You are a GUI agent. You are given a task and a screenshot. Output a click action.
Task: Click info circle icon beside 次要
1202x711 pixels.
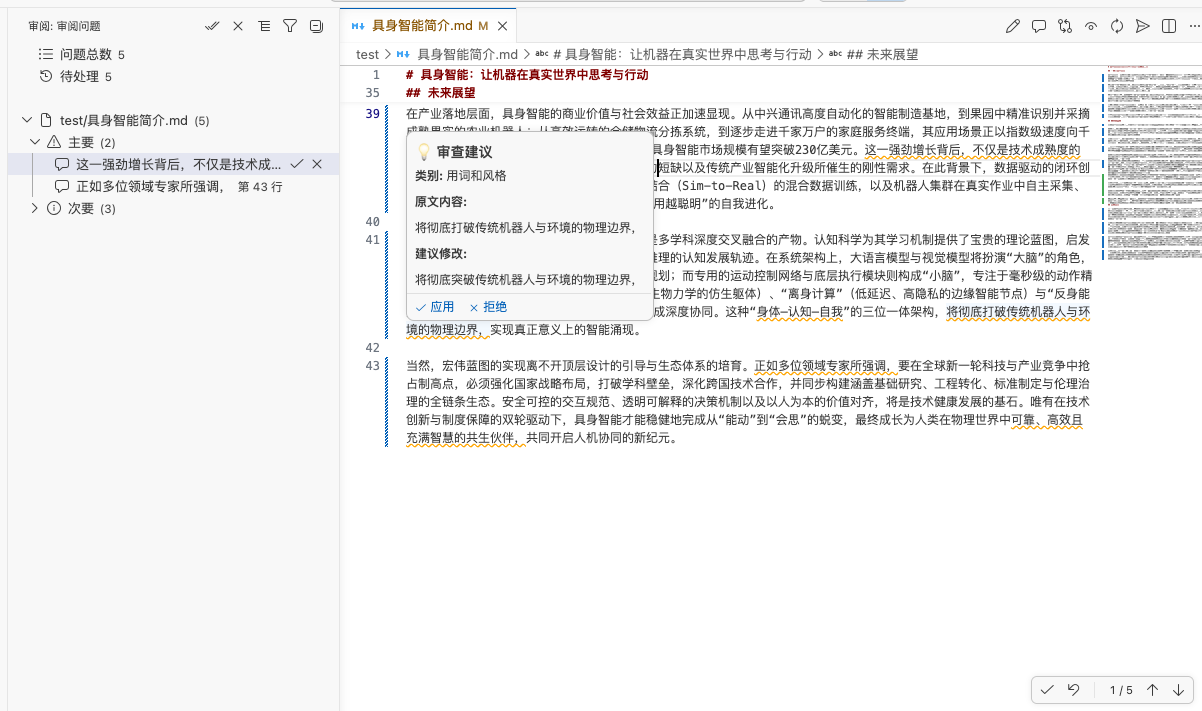click(54, 208)
